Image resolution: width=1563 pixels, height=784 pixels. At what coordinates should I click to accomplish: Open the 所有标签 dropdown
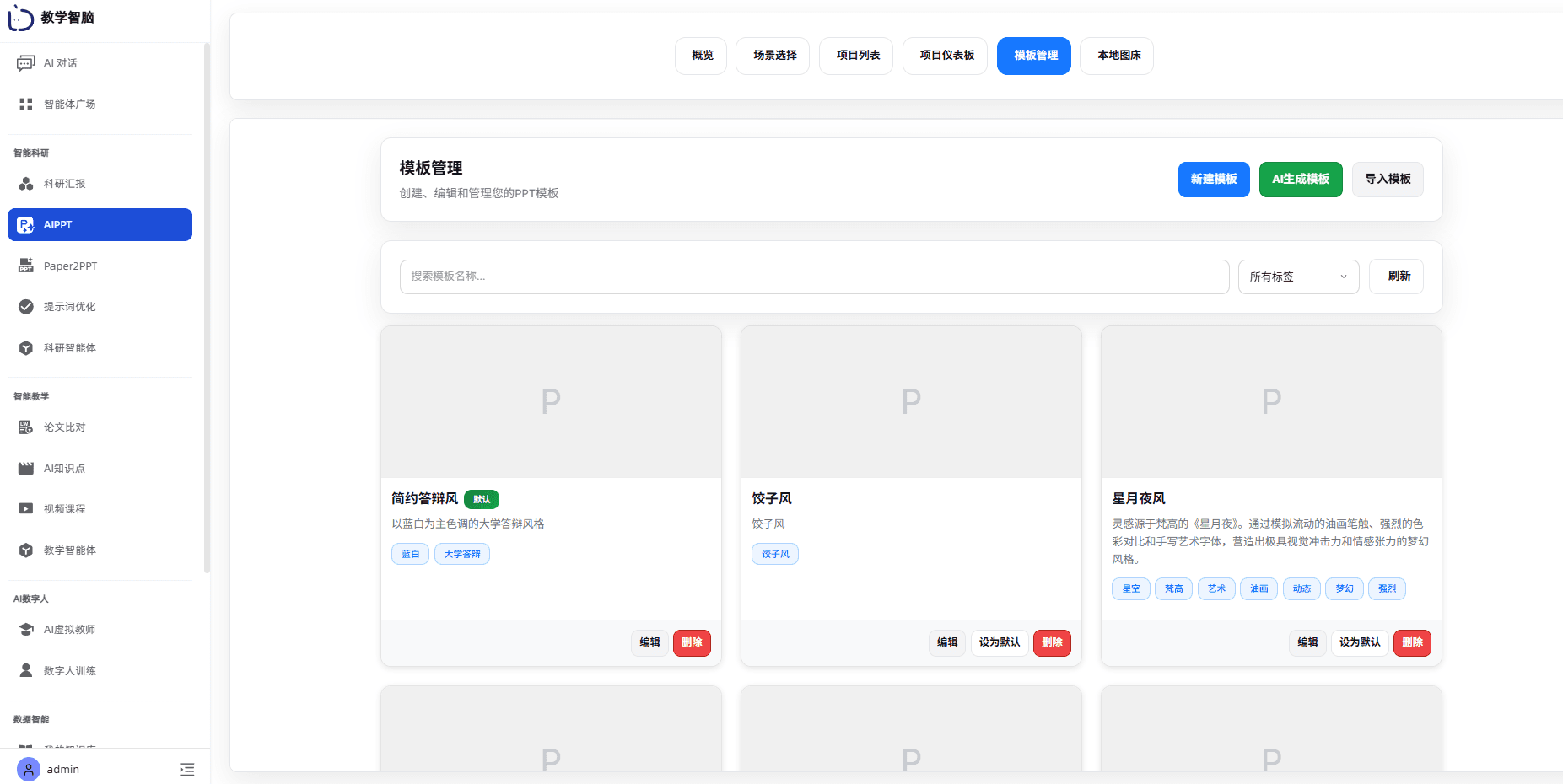click(x=1298, y=277)
